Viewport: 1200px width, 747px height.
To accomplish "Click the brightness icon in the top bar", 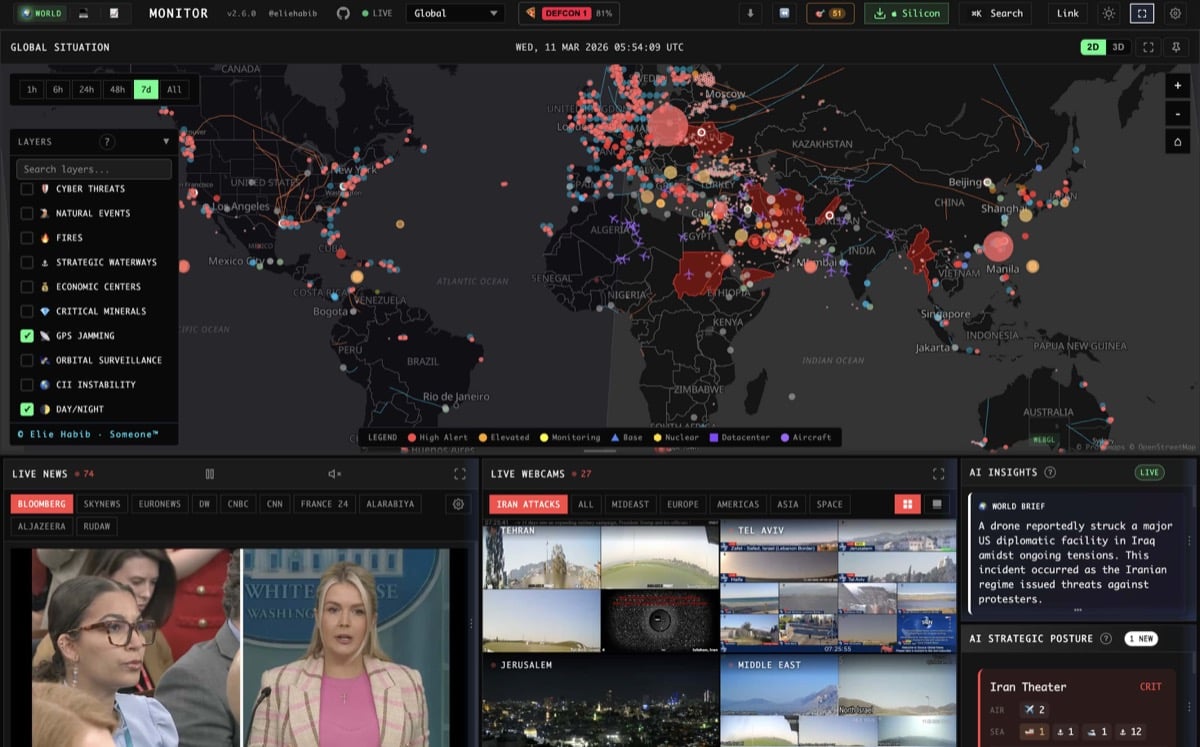I will (1108, 14).
